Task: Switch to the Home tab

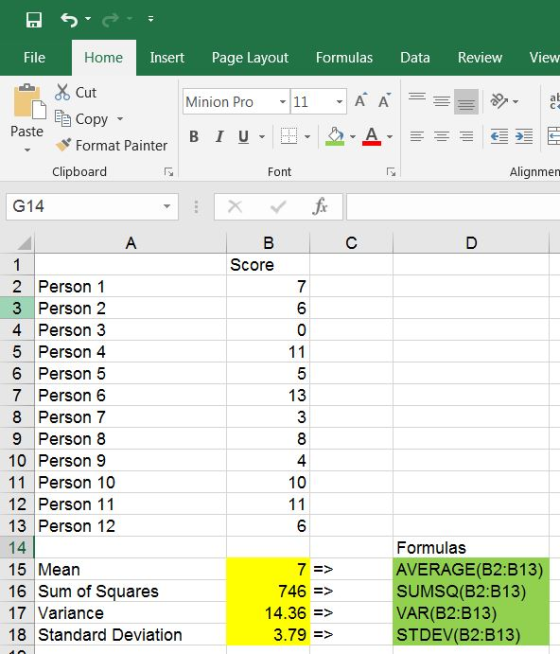Action: click(x=103, y=58)
